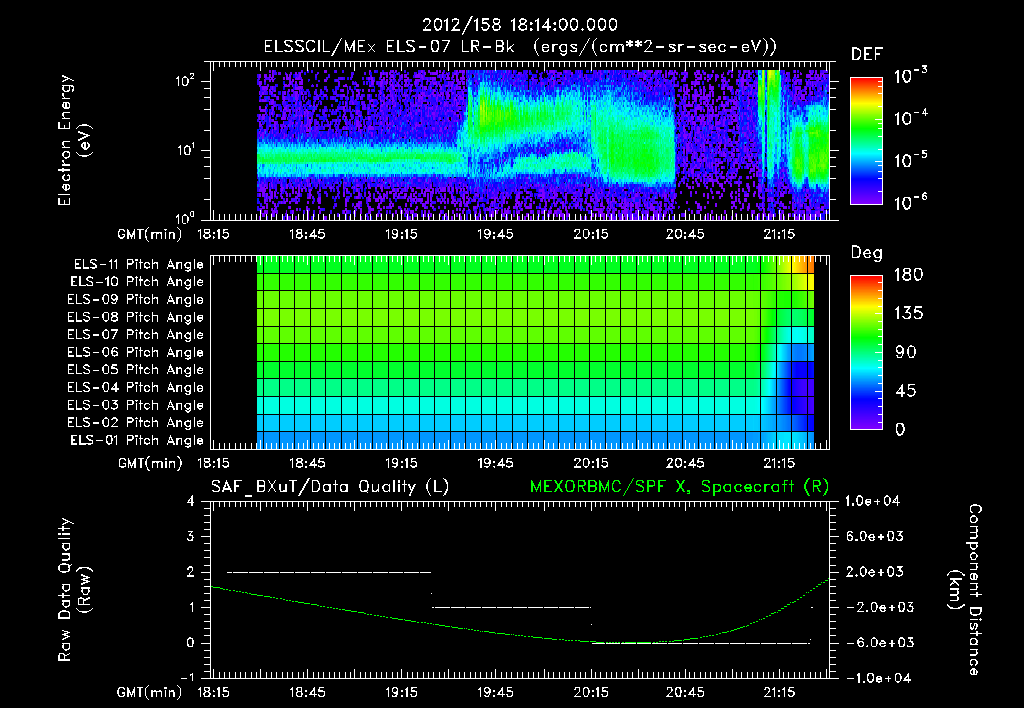Image resolution: width=1024 pixels, height=708 pixels.
Task: Select the ELS-02 Pitch Angle row label
Action: click(135, 423)
